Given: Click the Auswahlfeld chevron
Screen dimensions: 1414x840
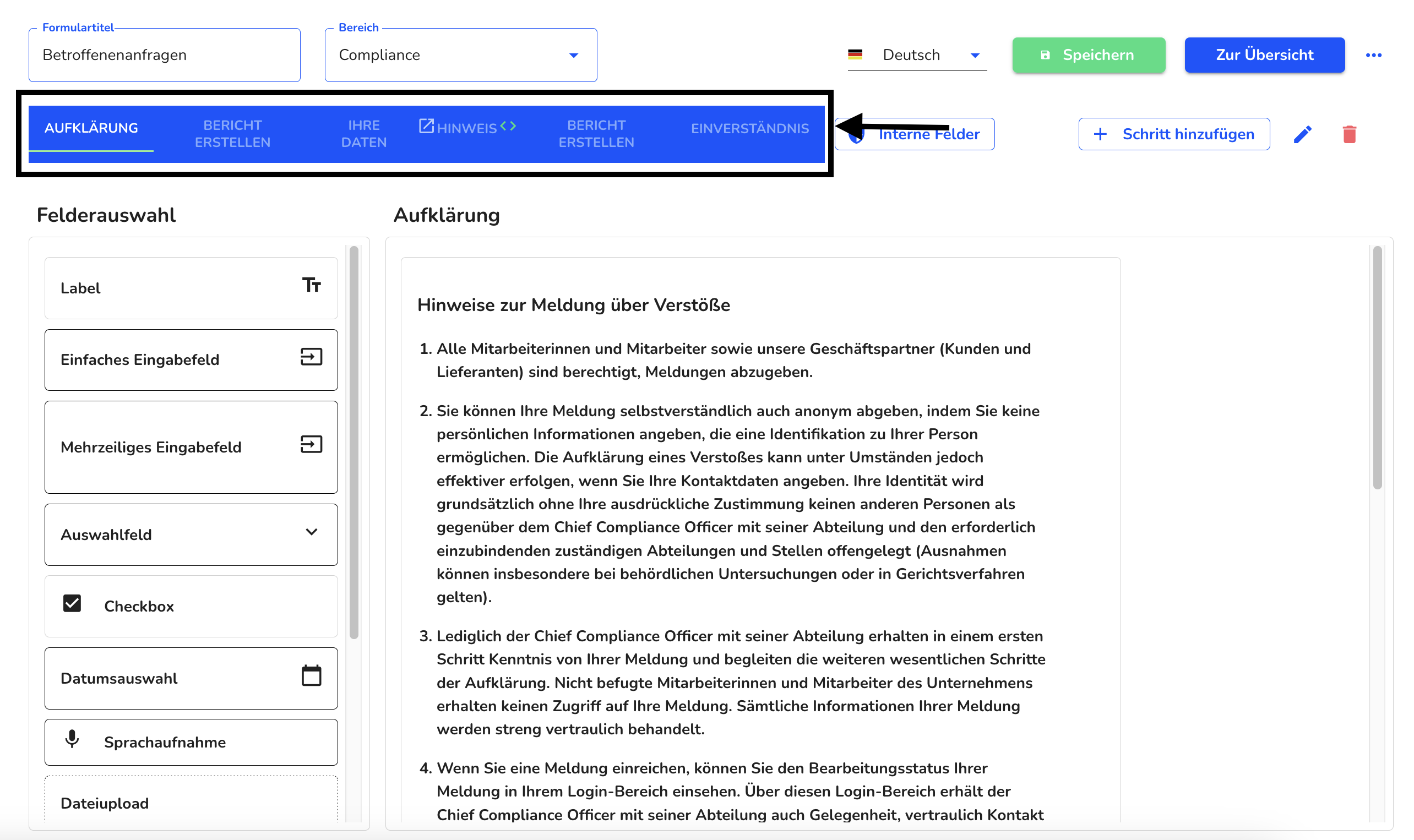Looking at the screenshot, I should [311, 532].
